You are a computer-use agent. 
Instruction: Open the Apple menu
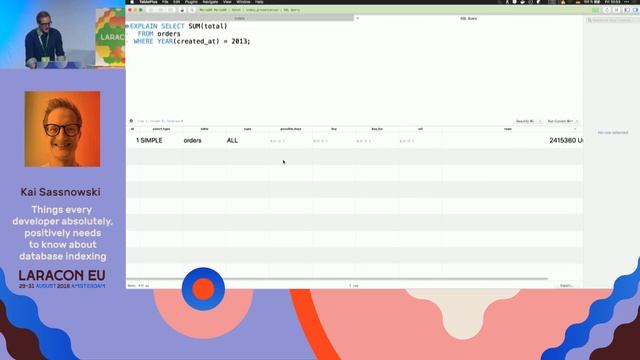click(132, 2)
